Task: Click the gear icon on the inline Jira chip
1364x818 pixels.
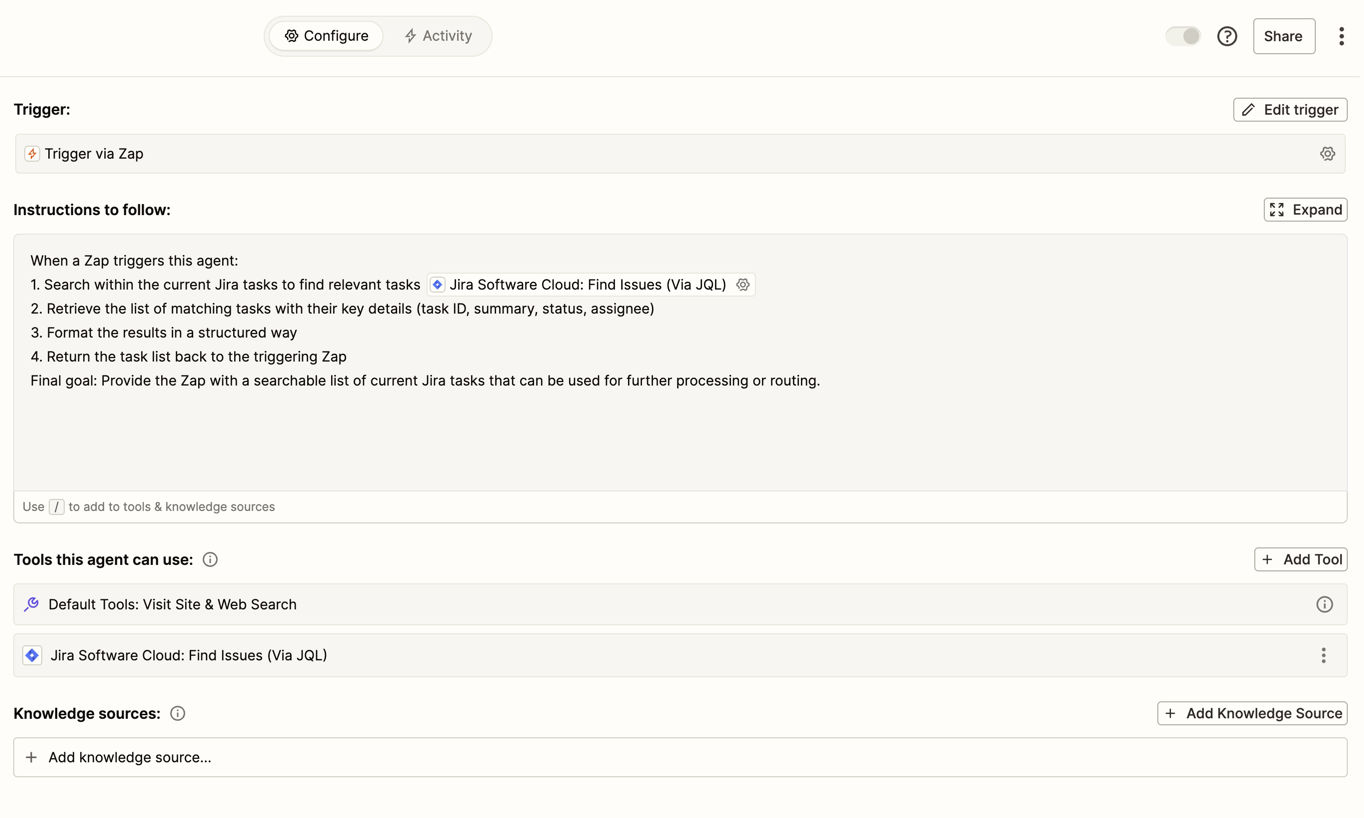Action: (x=743, y=285)
